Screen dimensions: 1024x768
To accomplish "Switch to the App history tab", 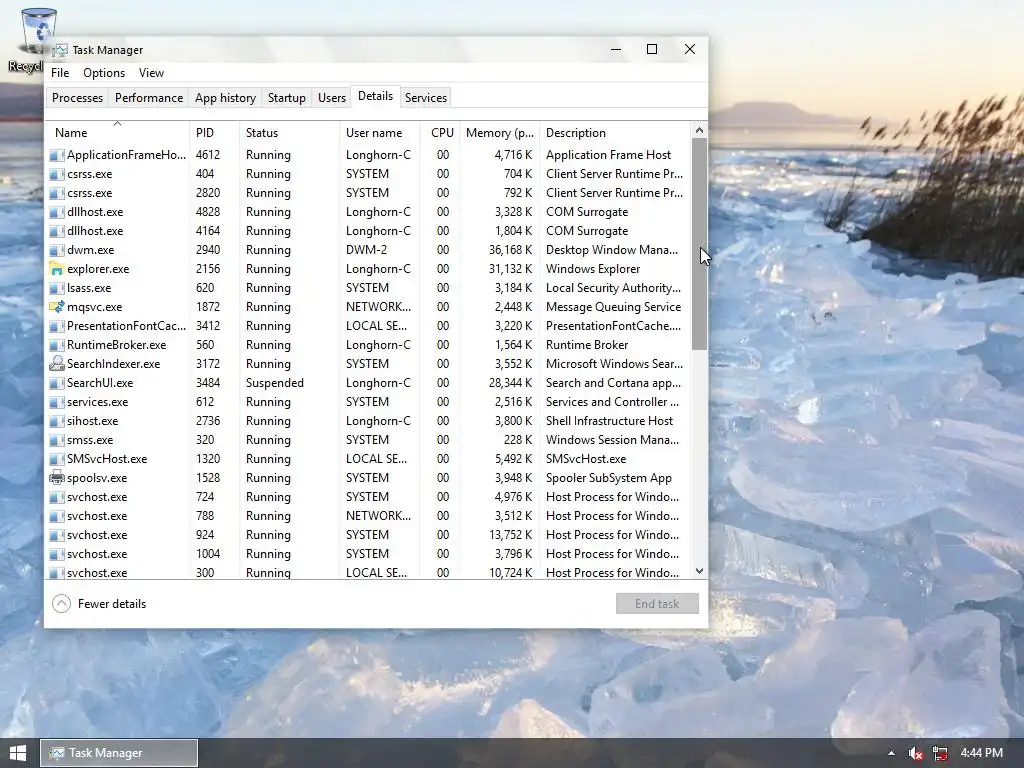I will pos(225,98).
